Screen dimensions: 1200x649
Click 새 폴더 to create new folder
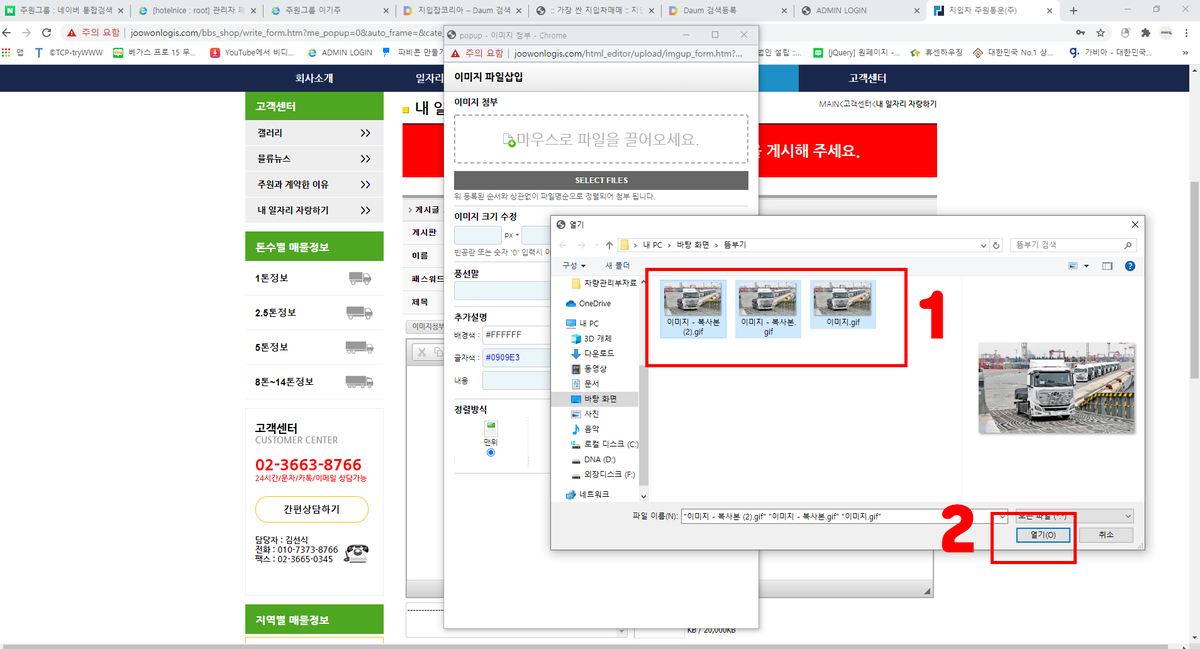617,265
